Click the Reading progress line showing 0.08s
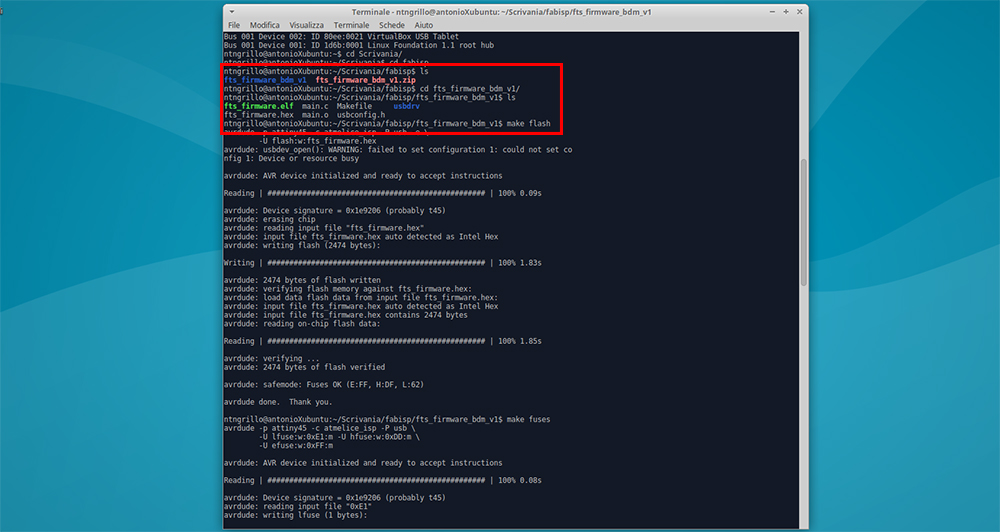The width and height of the screenshot is (1000, 532). click(383, 480)
